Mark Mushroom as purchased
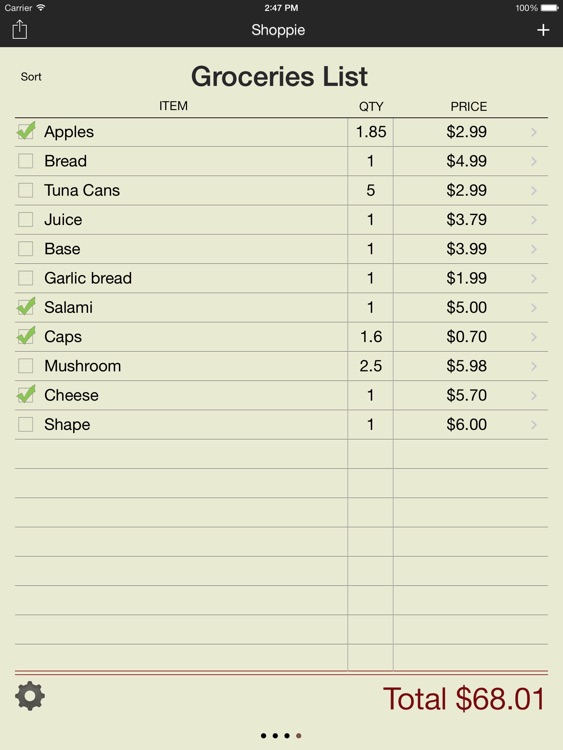This screenshot has width=563, height=750. (25, 366)
